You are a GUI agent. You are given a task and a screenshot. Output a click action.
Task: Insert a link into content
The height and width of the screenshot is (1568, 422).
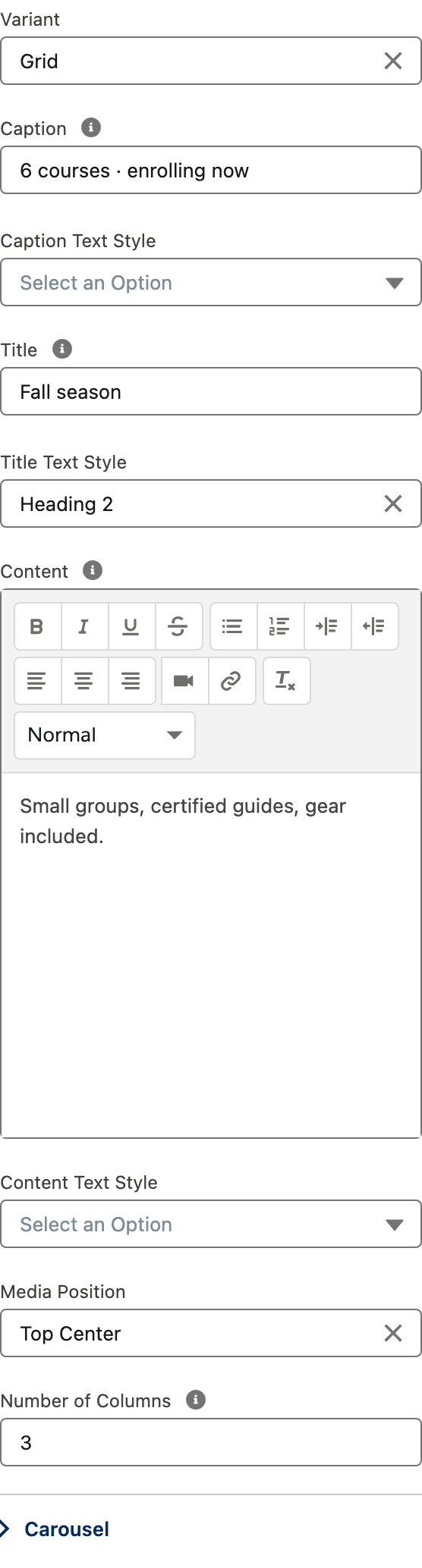coord(231,681)
